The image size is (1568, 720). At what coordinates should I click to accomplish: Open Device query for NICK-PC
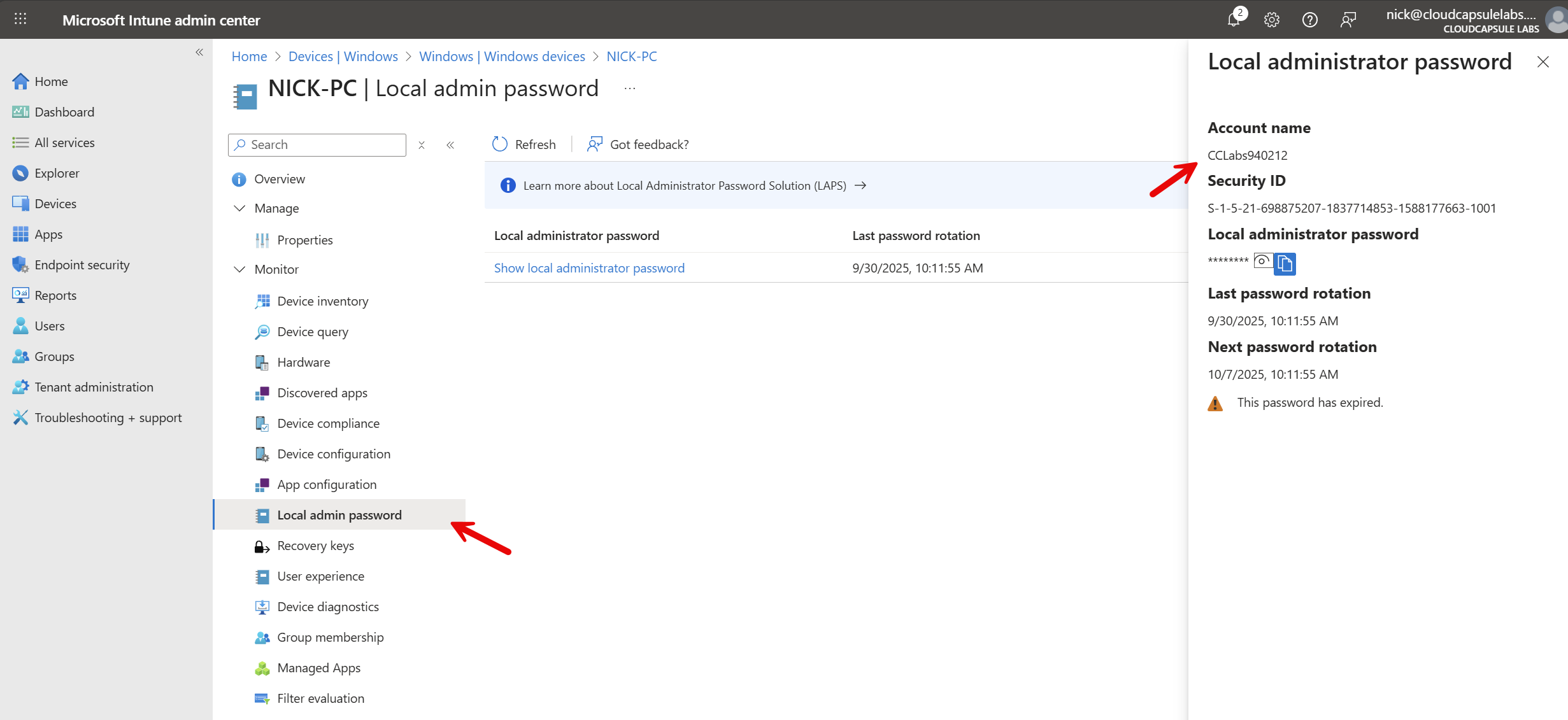pos(312,331)
